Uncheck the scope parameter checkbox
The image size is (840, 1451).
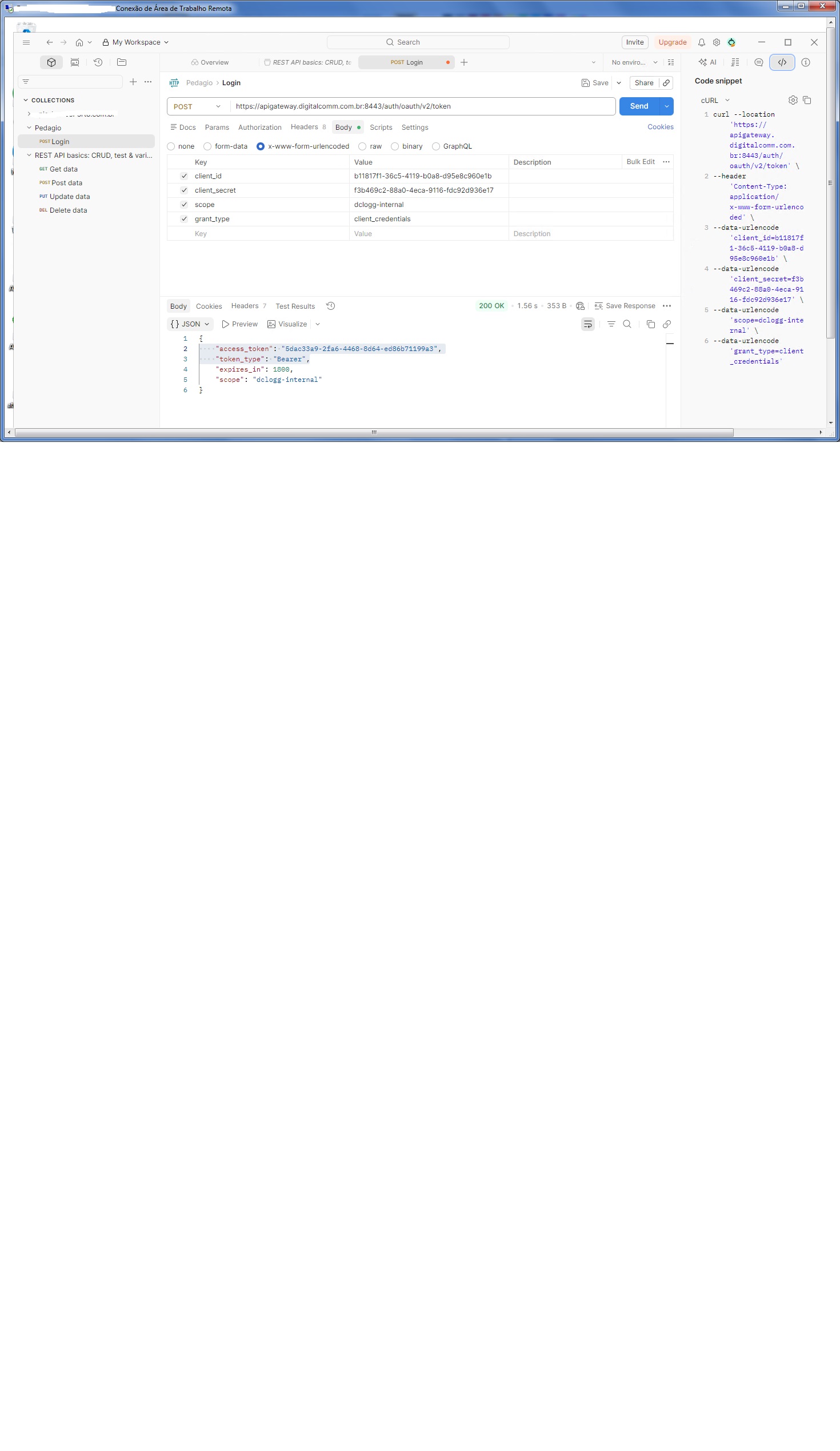point(184,205)
